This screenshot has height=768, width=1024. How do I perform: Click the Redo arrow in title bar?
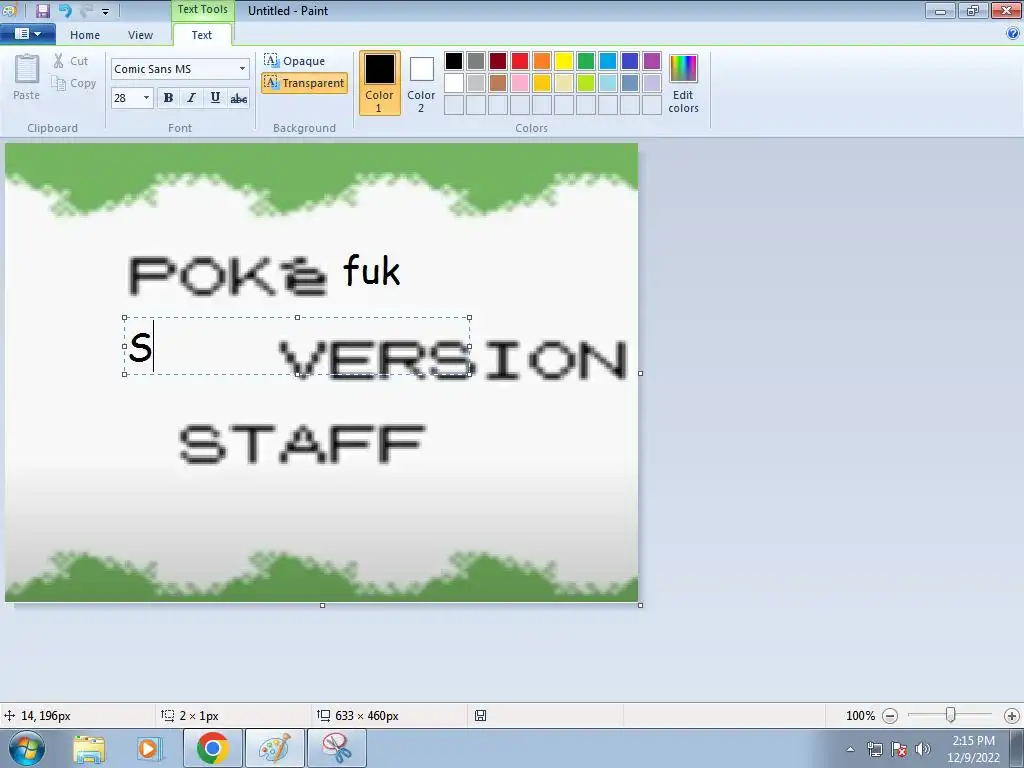pyautogui.click(x=86, y=10)
